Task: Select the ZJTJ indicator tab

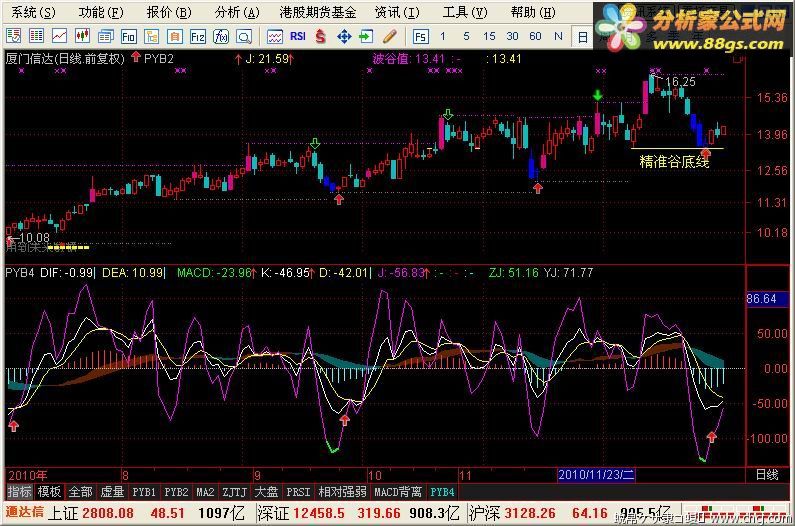Action: tap(235, 492)
